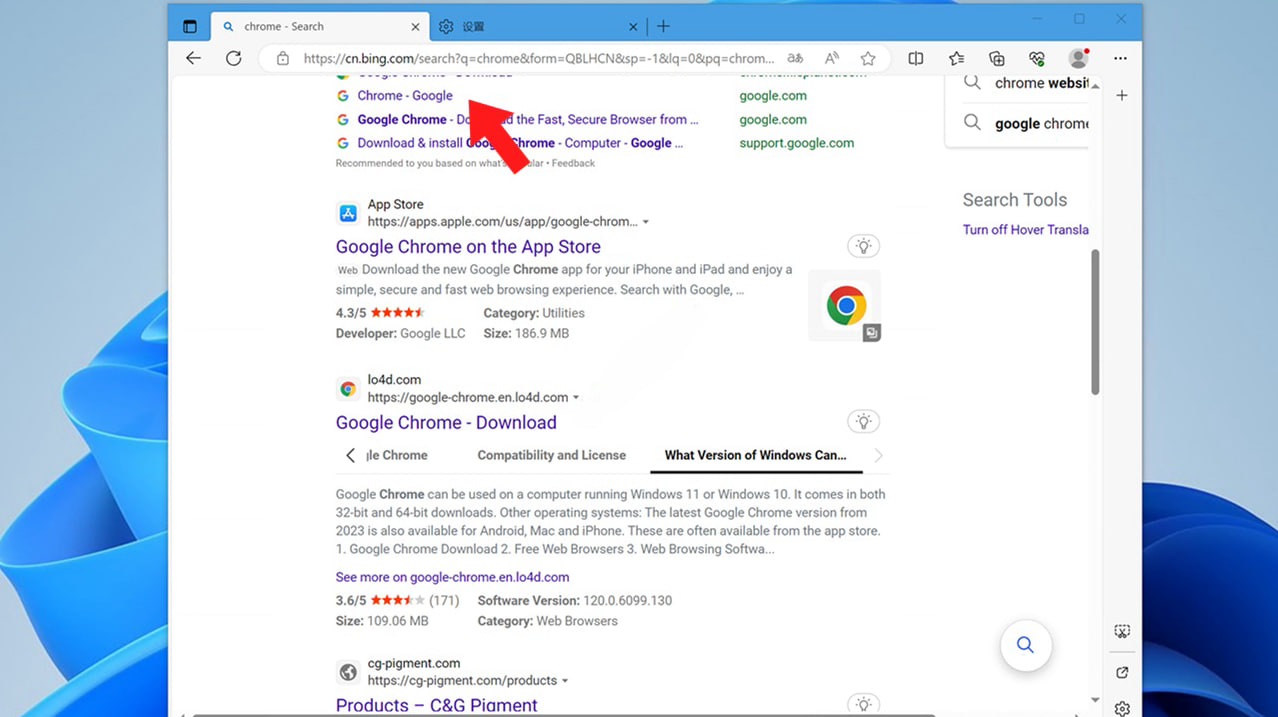Click the Read aloud icon in the address bar
The width and height of the screenshot is (1278, 717).
click(x=831, y=58)
